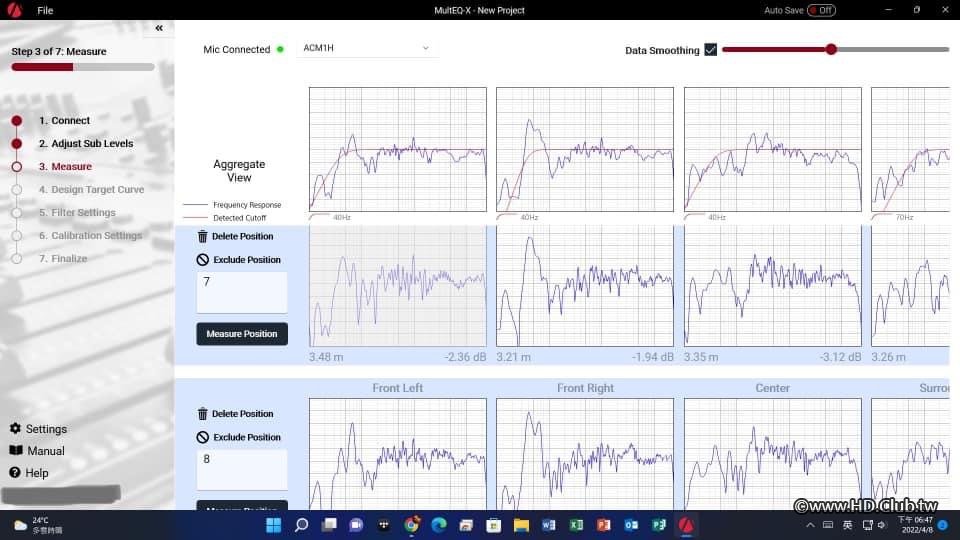Collapse the sidebar with the double chevron
The height and width of the screenshot is (540, 960).
point(159,28)
